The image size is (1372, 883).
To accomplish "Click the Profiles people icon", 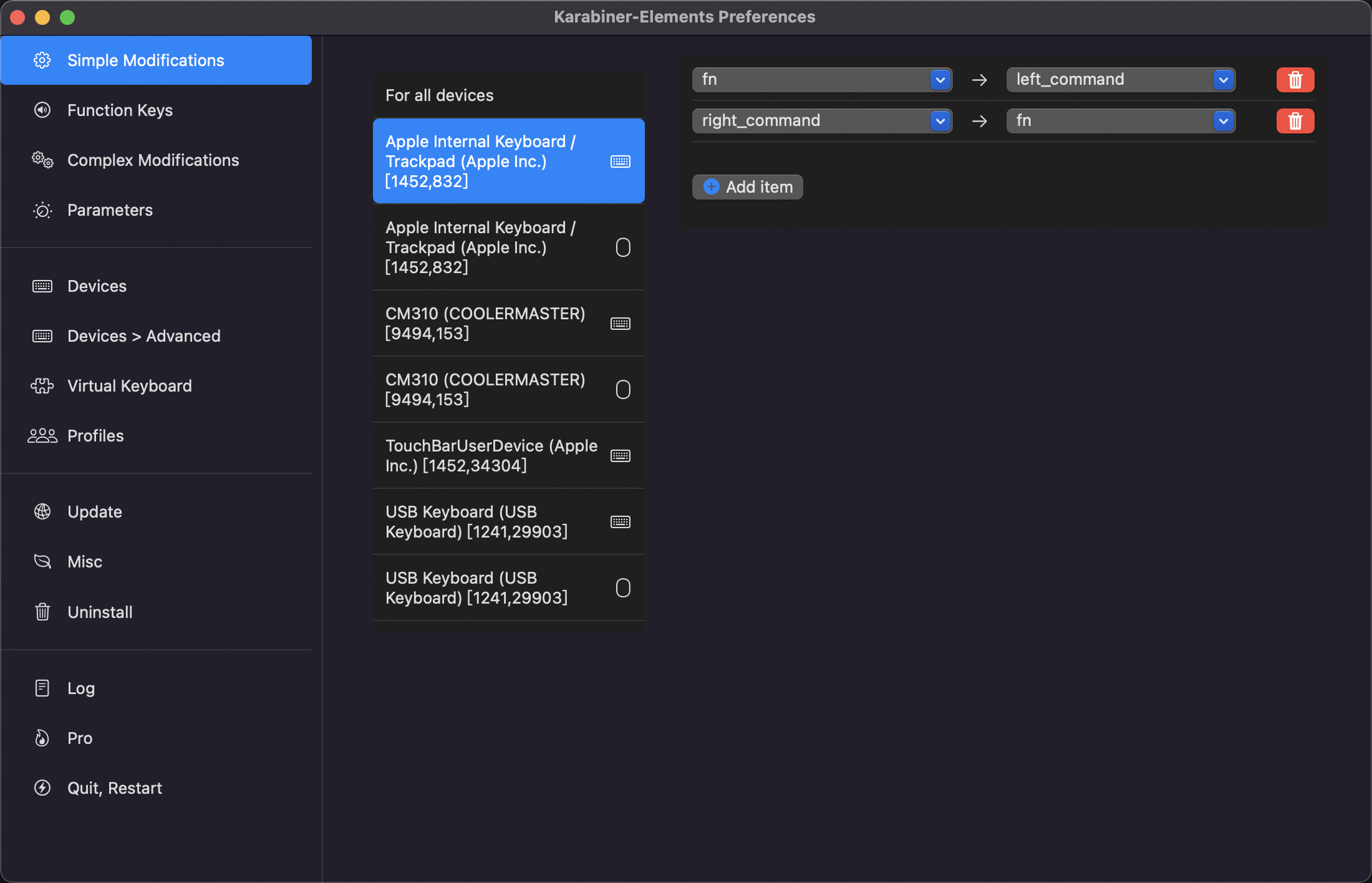I will (42, 436).
